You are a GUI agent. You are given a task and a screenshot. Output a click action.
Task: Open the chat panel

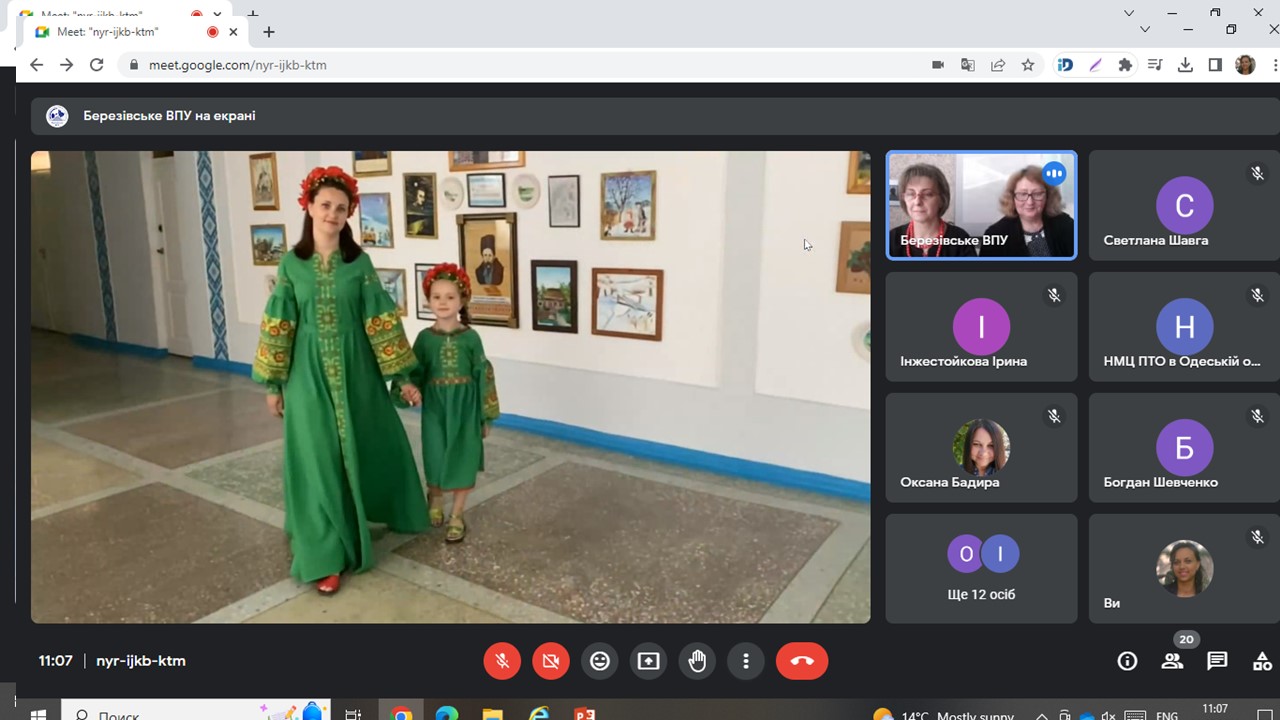(1217, 661)
